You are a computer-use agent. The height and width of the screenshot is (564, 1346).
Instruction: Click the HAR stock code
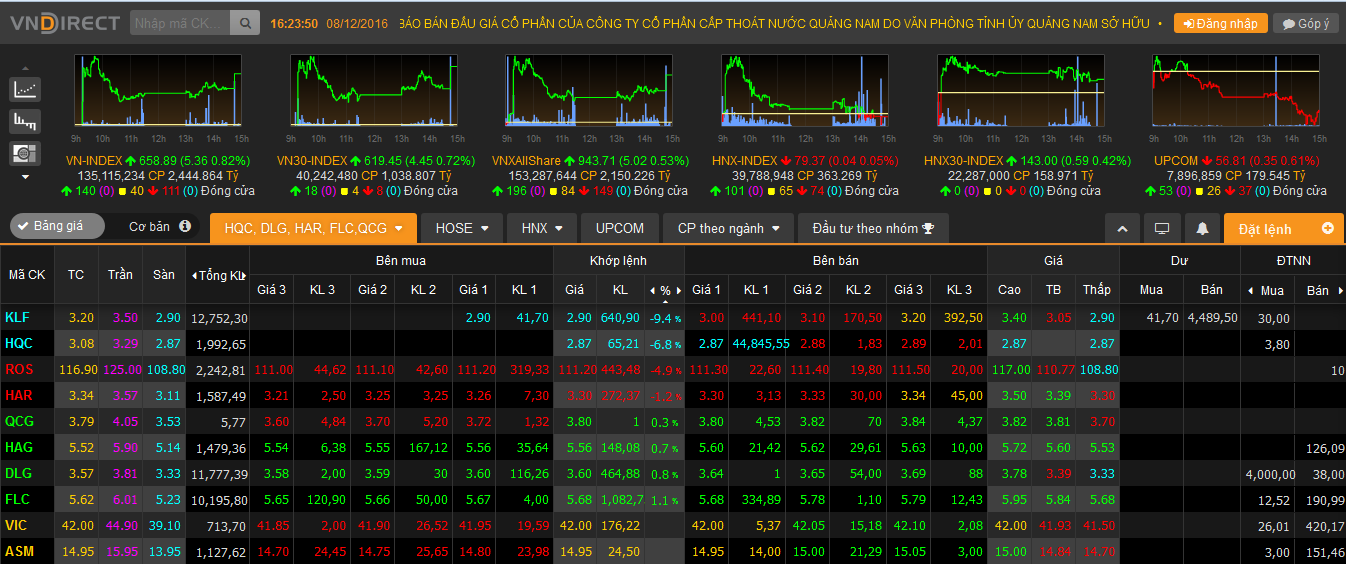(x=19, y=395)
